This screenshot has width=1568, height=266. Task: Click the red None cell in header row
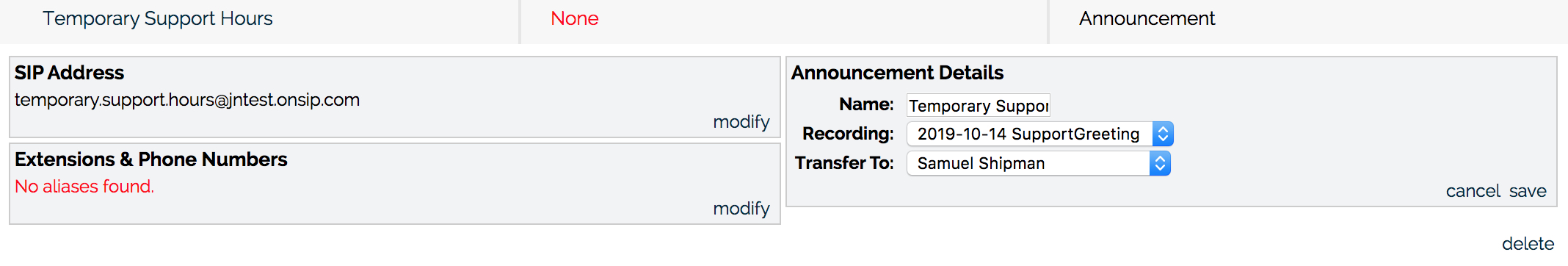(x=575, y=18)
